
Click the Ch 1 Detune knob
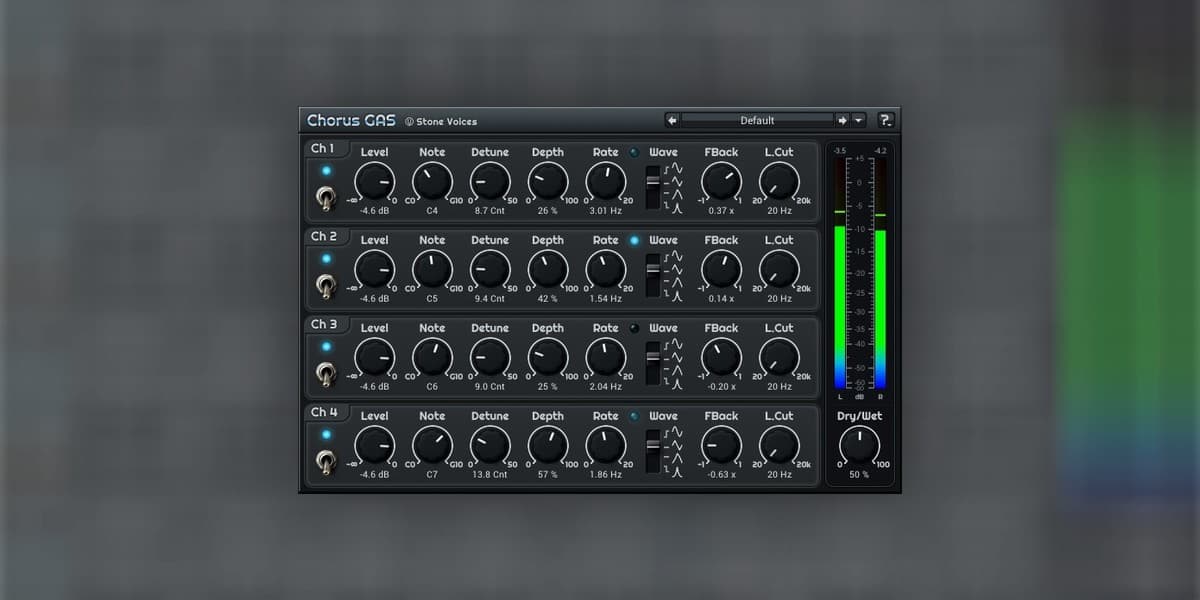pos(490,182)
